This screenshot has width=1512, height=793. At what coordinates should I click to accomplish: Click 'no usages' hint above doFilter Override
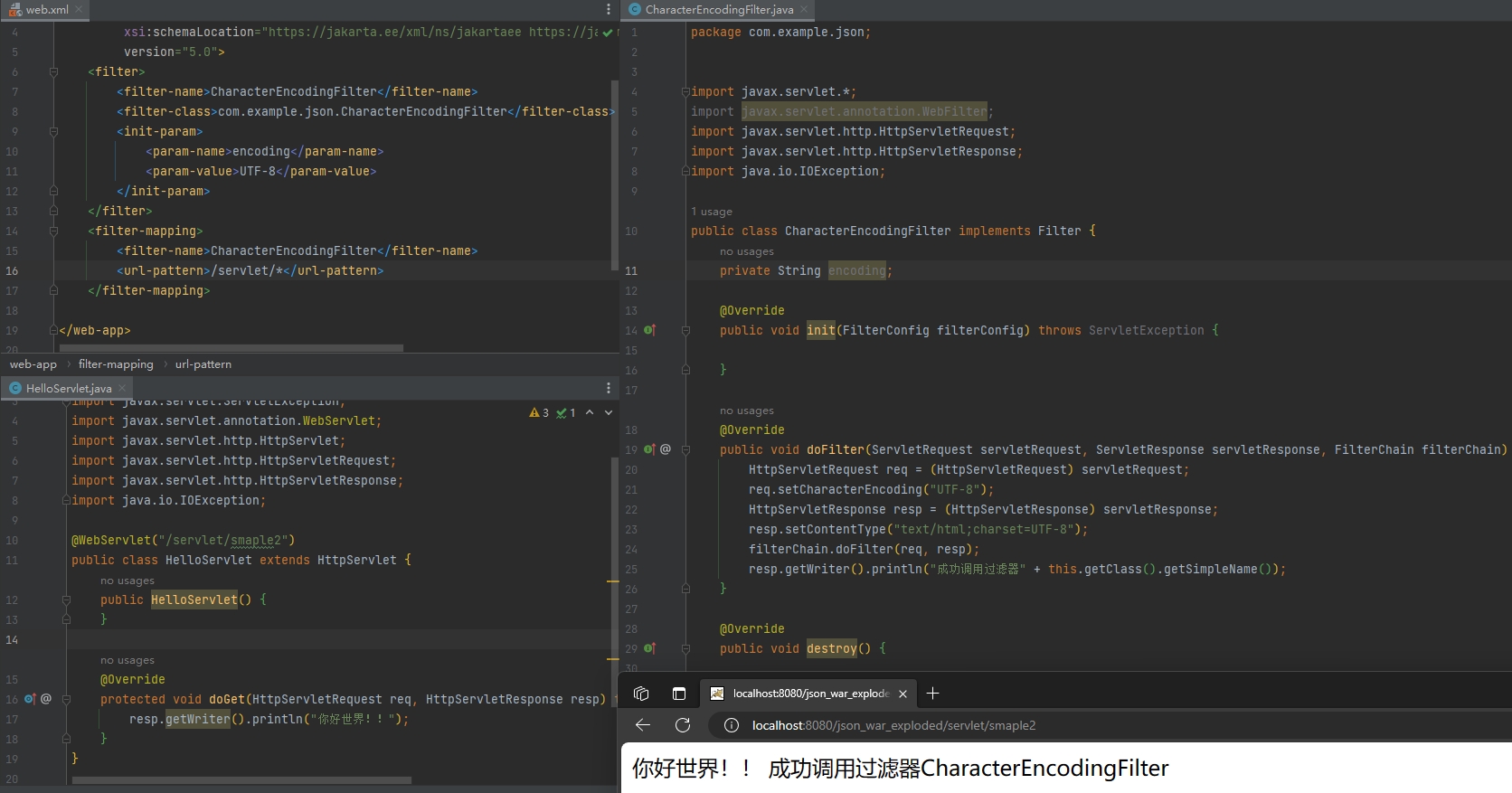pos(747,411)
